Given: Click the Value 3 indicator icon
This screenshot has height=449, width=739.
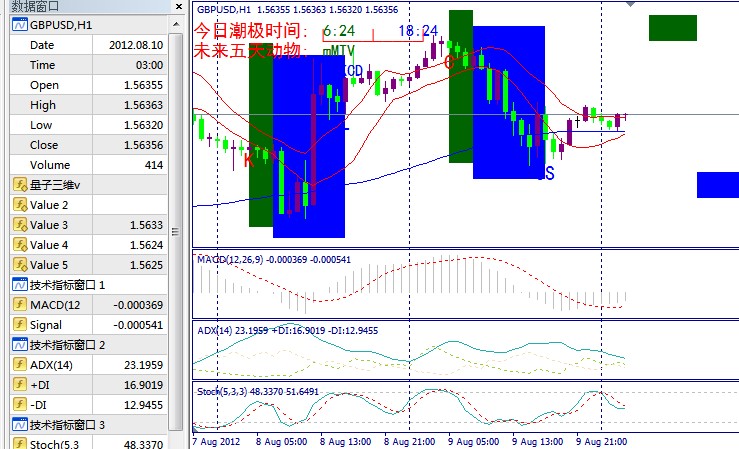Looking at the screenshot, I should click(20, 225).
